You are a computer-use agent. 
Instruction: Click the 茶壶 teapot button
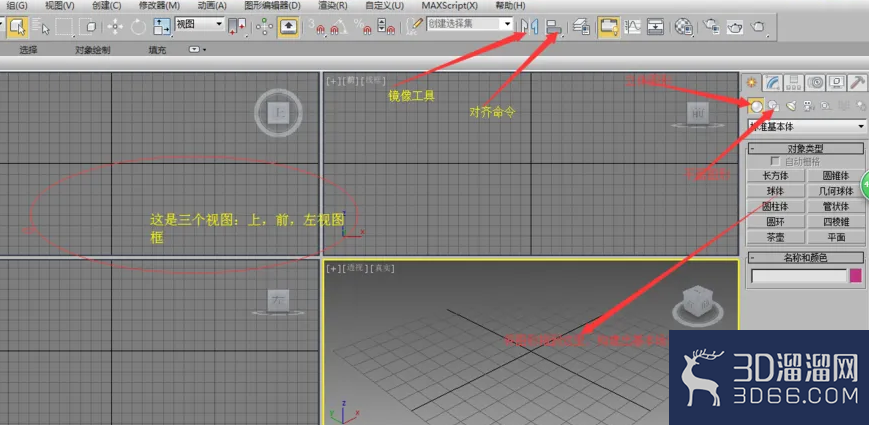point(775,237)
